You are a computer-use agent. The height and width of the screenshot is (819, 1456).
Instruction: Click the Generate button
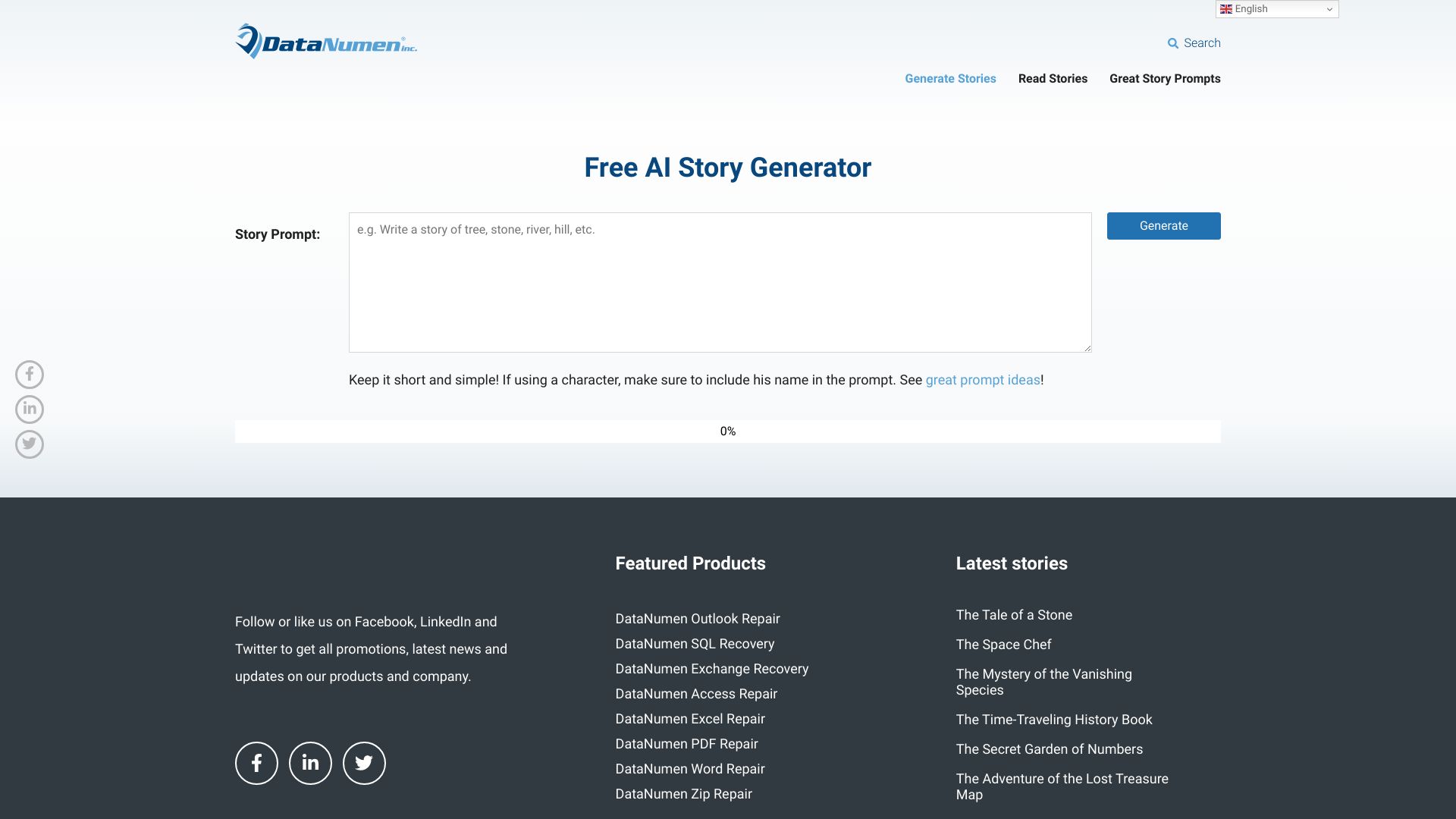(x=1163, y=225)
